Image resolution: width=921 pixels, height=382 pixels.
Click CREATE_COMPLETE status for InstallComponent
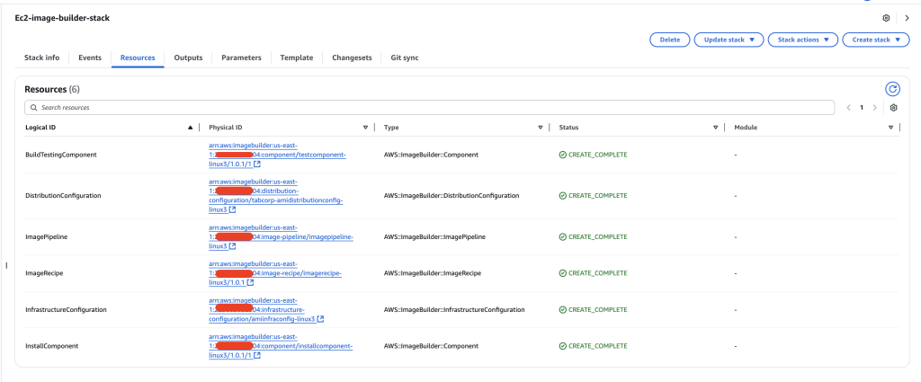click(593, 346)
